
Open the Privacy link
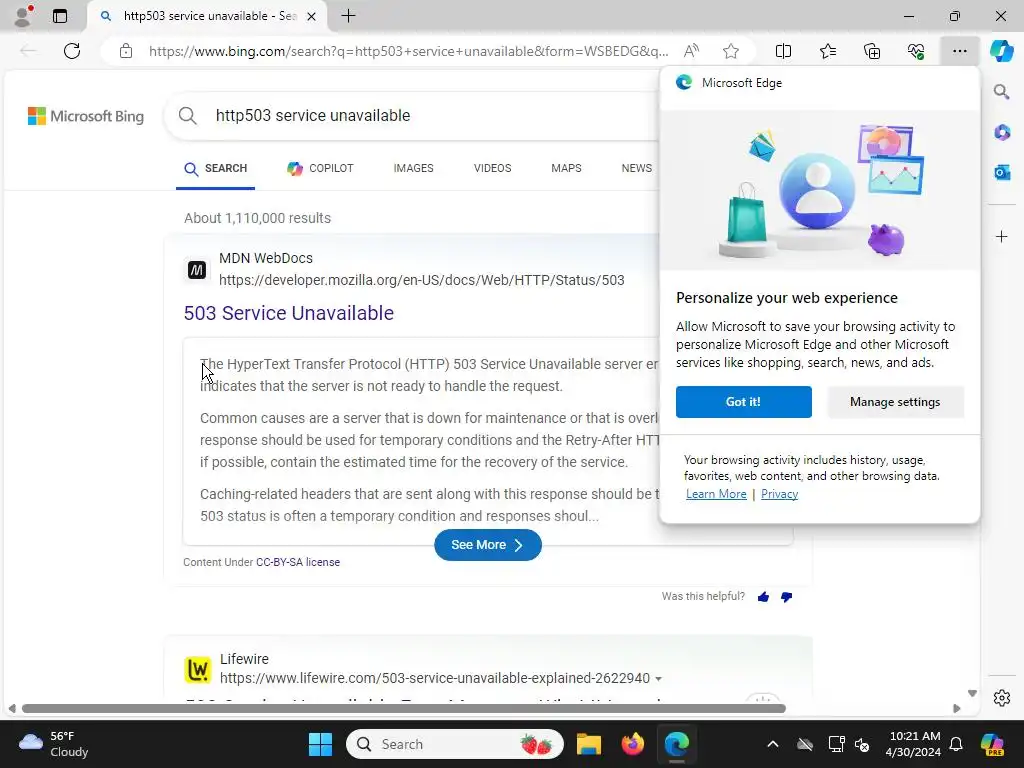(779, 494)
